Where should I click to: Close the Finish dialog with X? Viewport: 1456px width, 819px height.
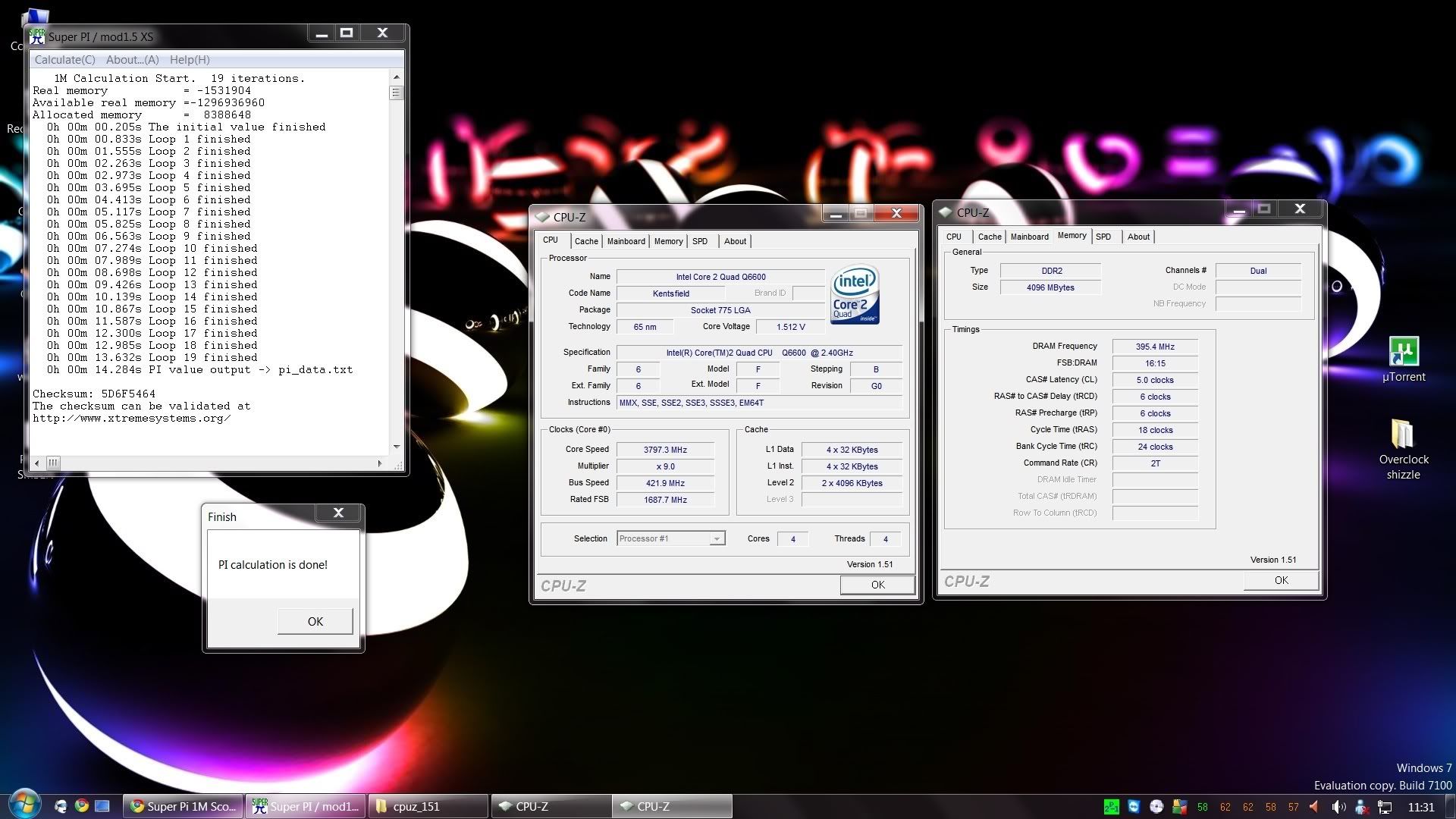click(338, 513)
